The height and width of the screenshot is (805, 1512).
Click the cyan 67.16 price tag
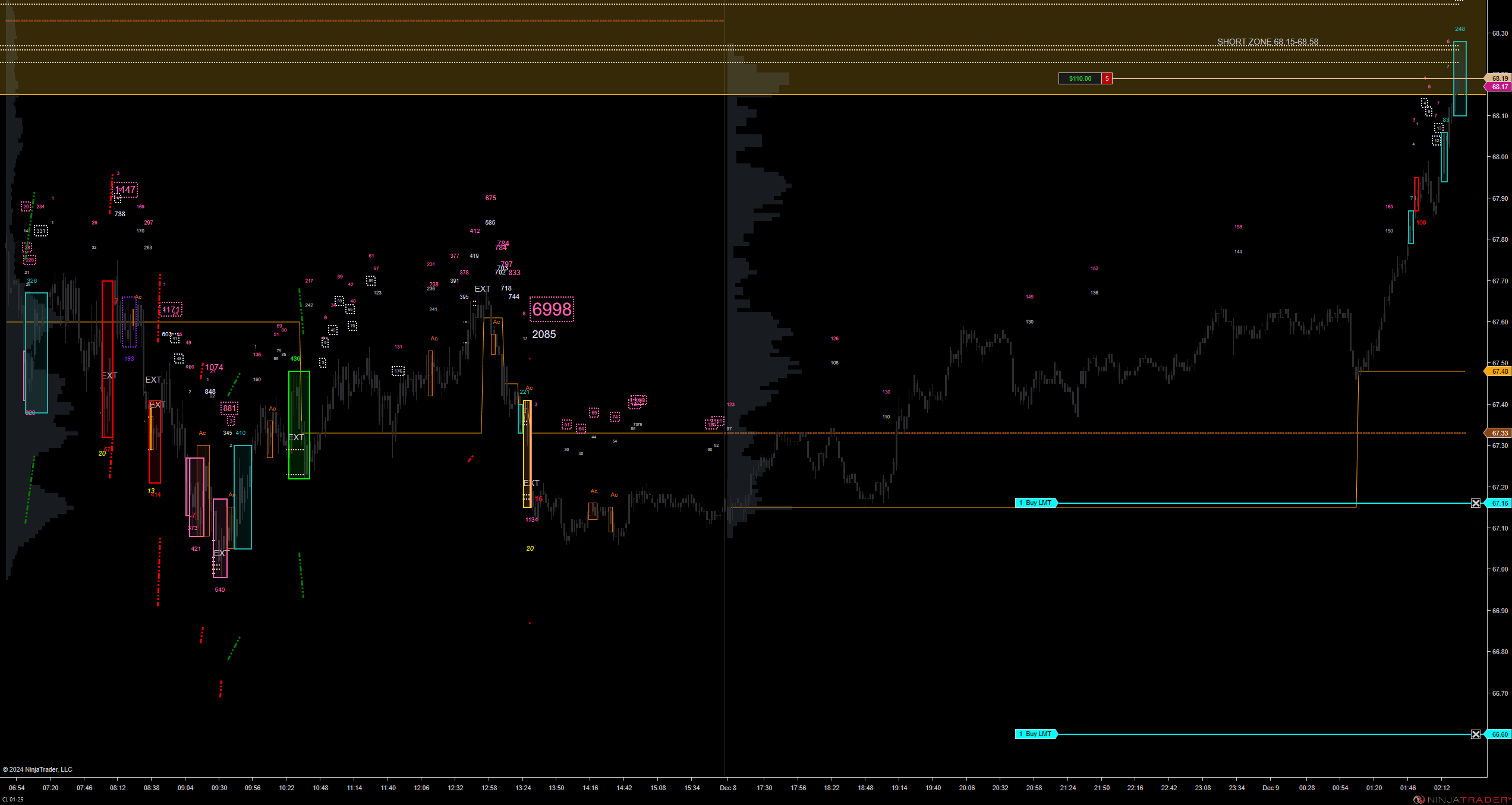[1499, 503]
